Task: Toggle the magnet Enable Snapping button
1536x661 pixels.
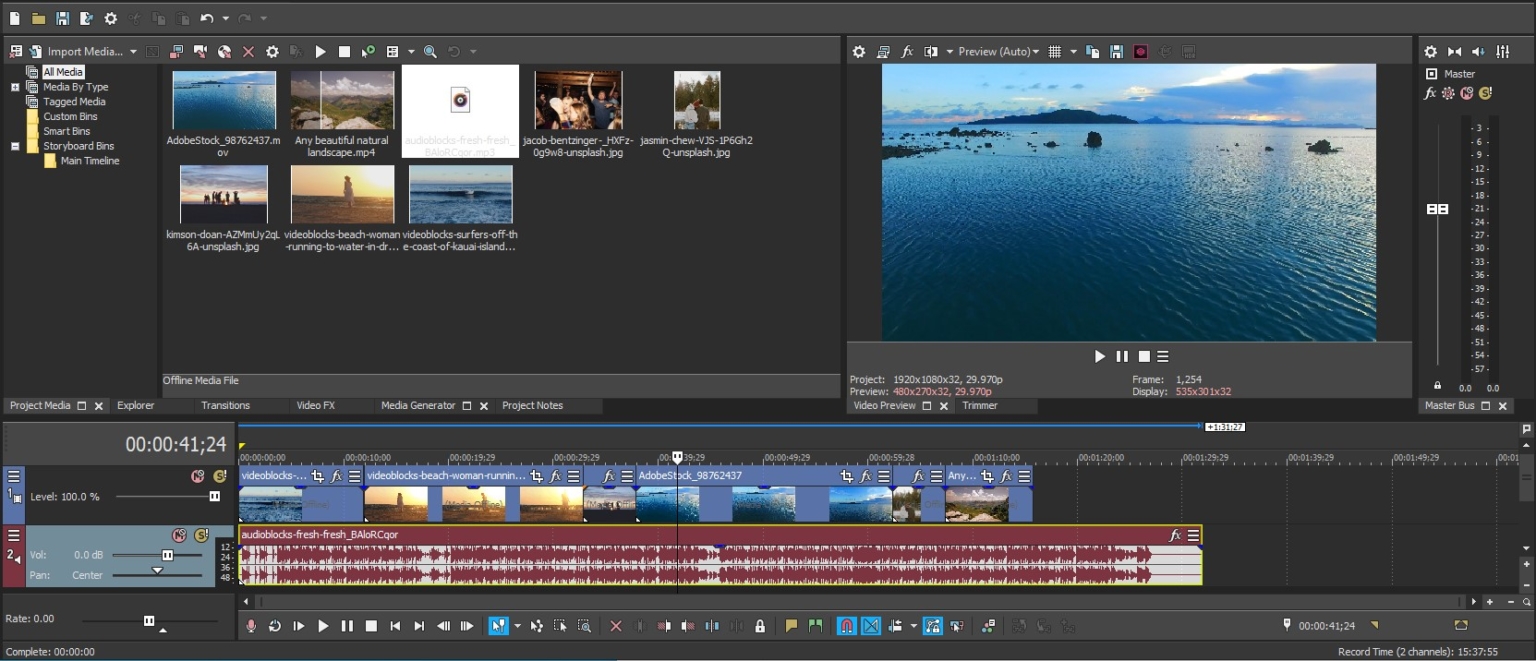Action: click(846, 626)
